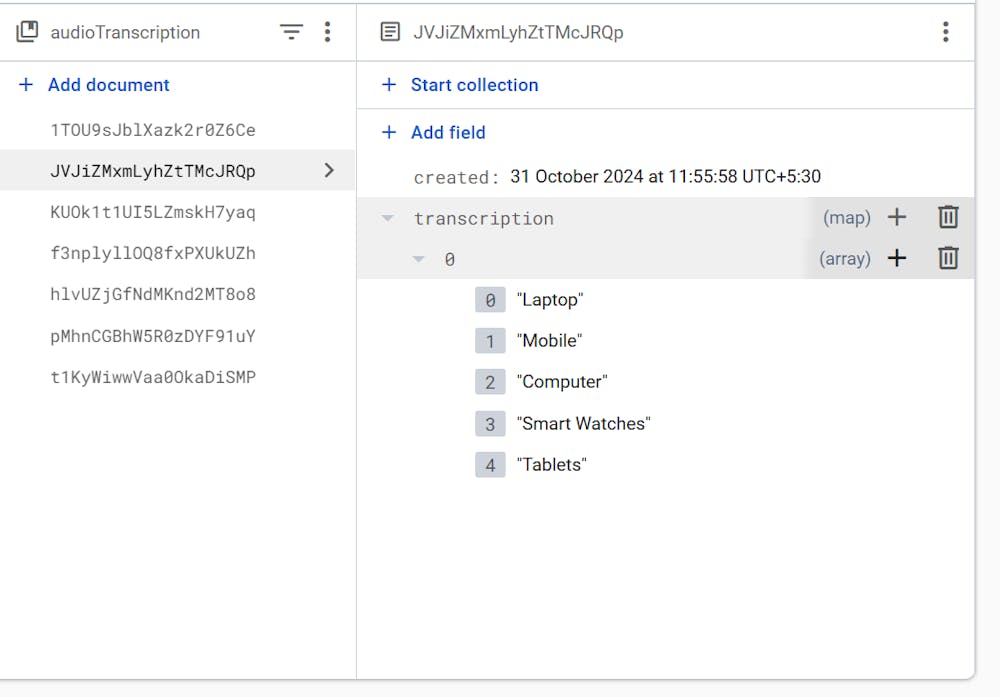This screenshot has width=1000, height=697.
Task: Open document 1TOU9sJblXazk2r0Z6Ce
Action: click(153, 130)
